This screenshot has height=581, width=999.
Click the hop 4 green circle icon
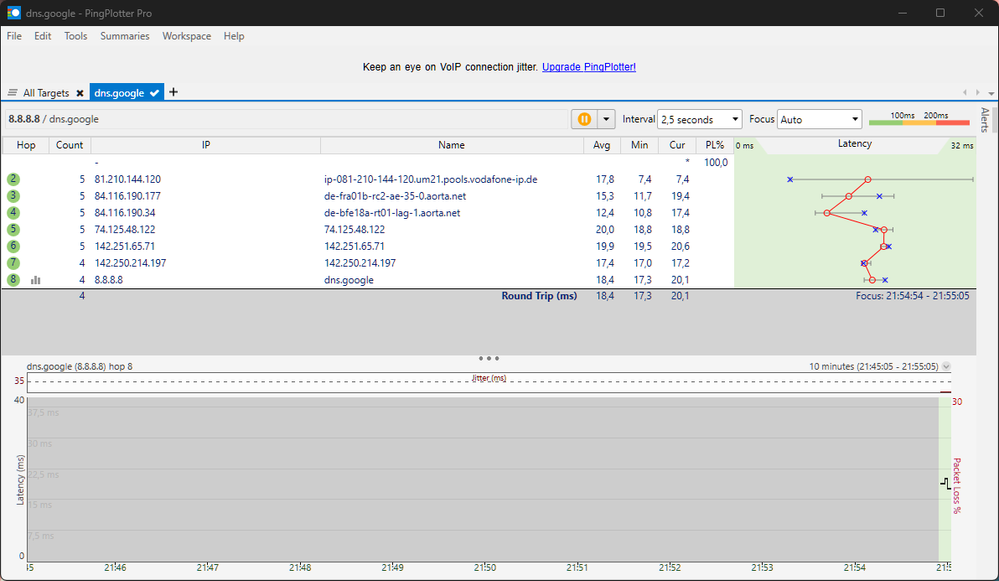13,213
